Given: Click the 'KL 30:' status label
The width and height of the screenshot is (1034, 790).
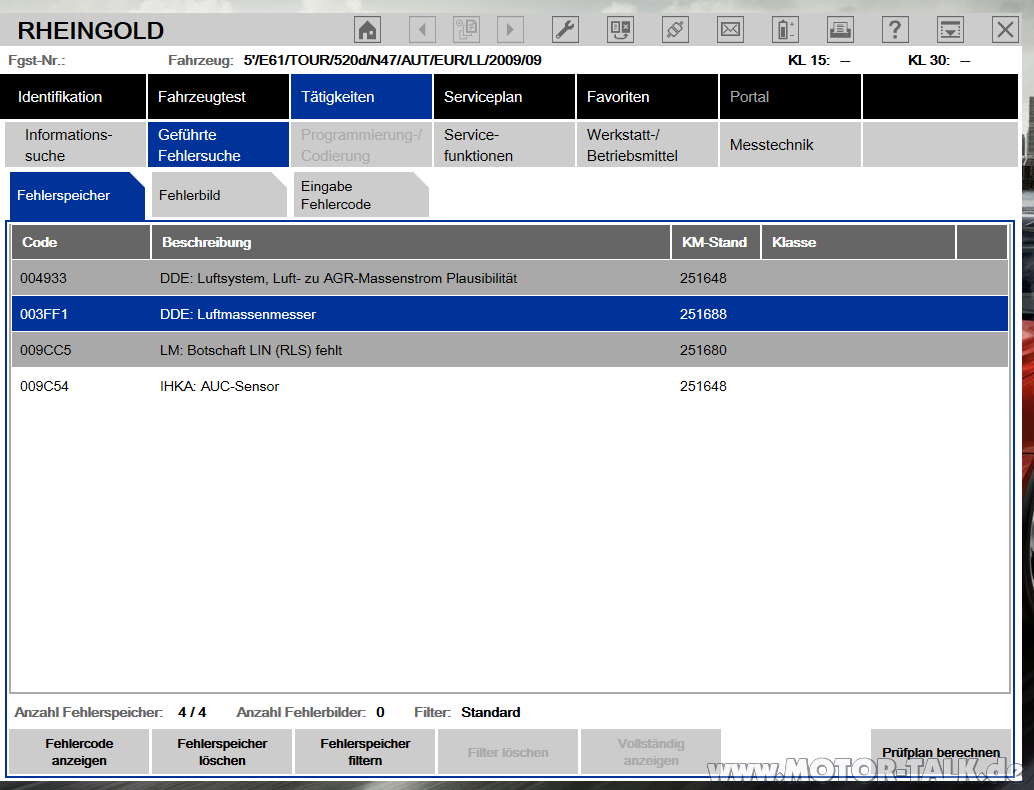Looking at the screenshot, I should point(928,61).
